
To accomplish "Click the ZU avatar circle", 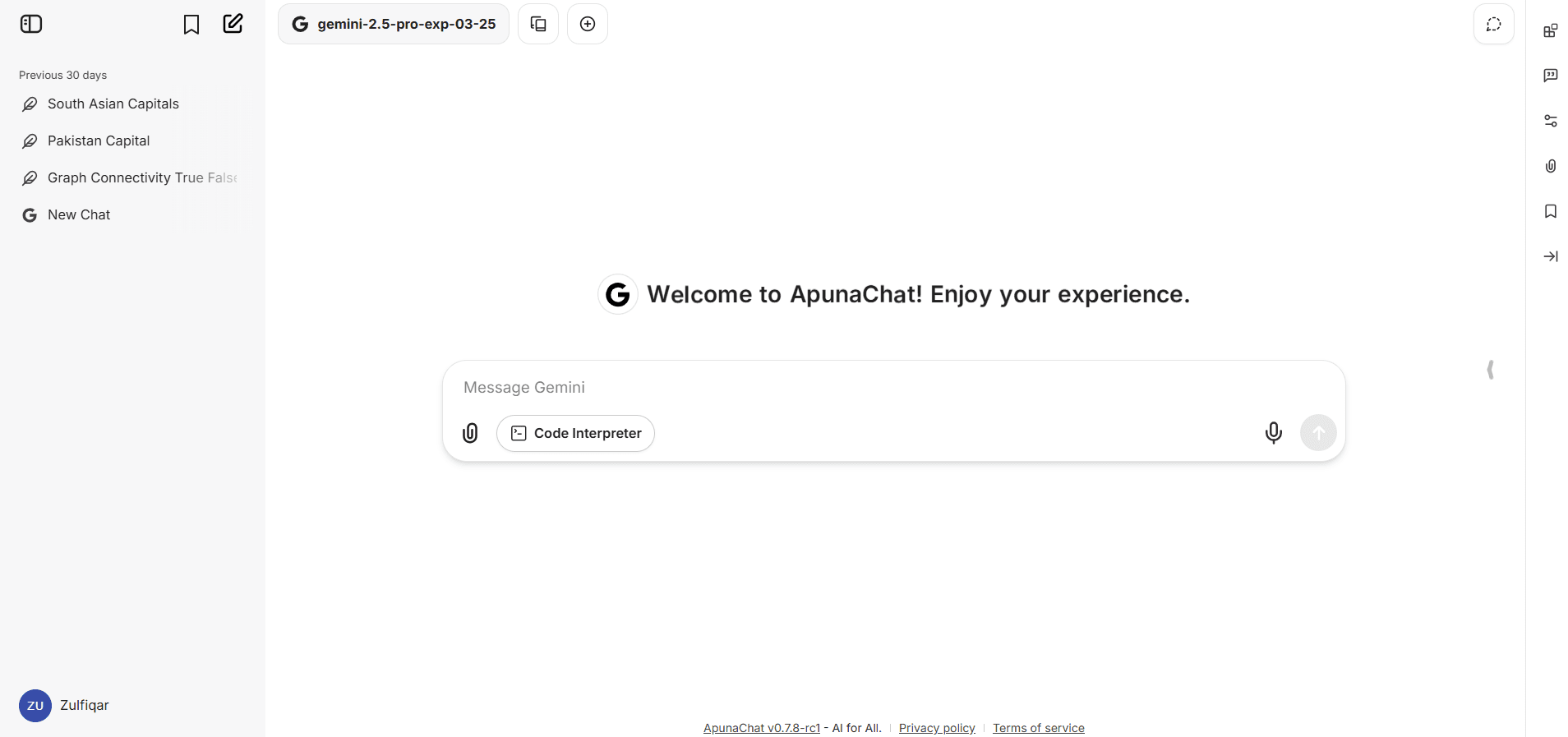I will tap(35, 706).
